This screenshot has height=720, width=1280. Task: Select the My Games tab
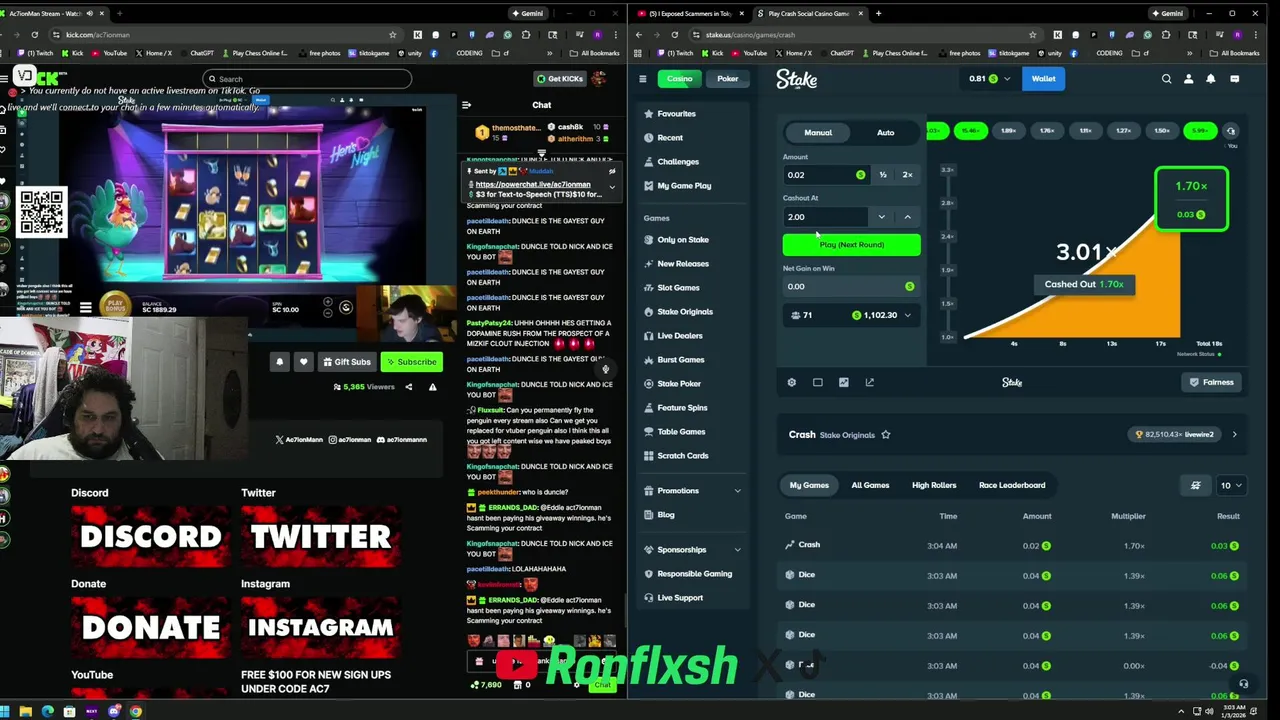[x=809, y=485]
